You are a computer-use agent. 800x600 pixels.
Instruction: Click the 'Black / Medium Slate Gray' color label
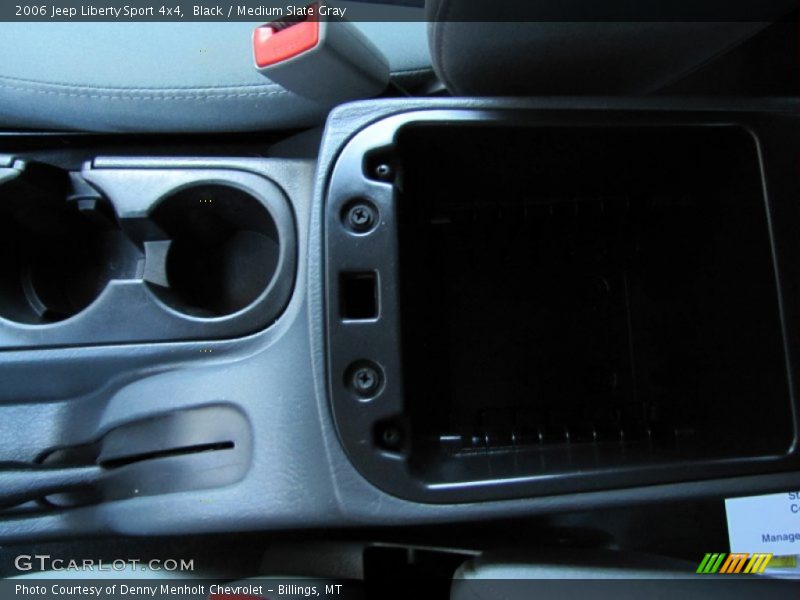[x=269, y=11]
